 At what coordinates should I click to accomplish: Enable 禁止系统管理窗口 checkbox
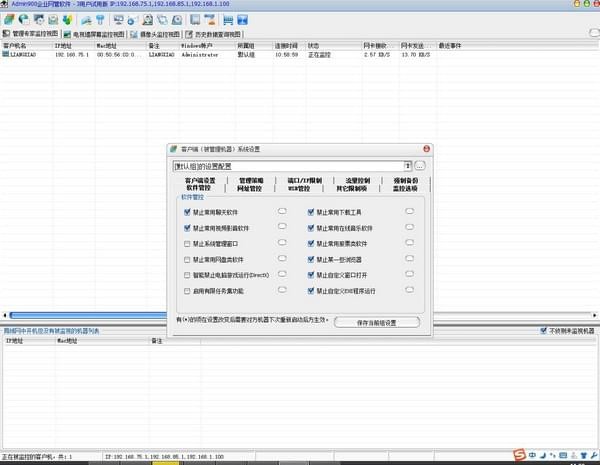coord(187,243)
